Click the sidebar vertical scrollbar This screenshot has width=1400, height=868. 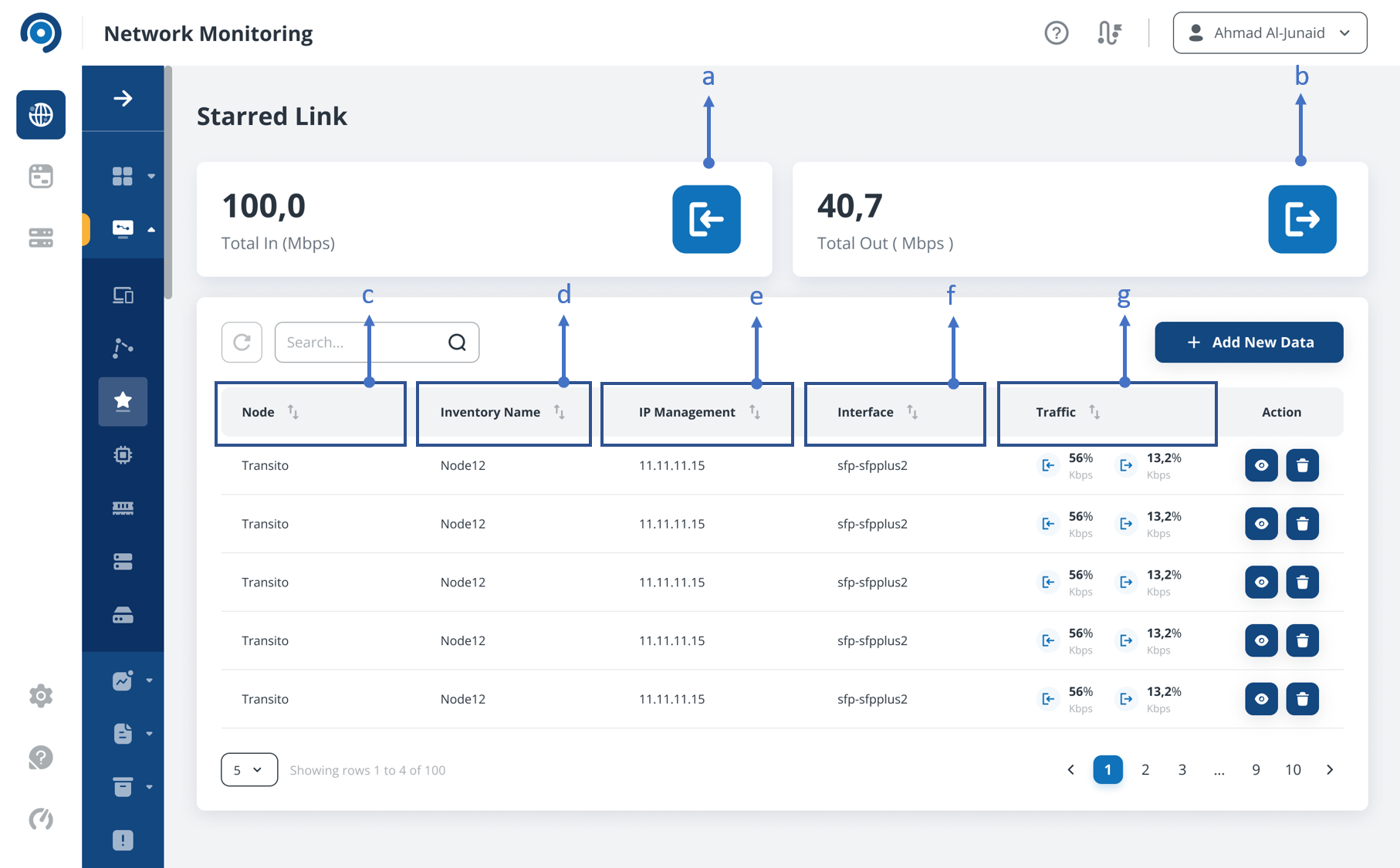click(x=168, y=183)
